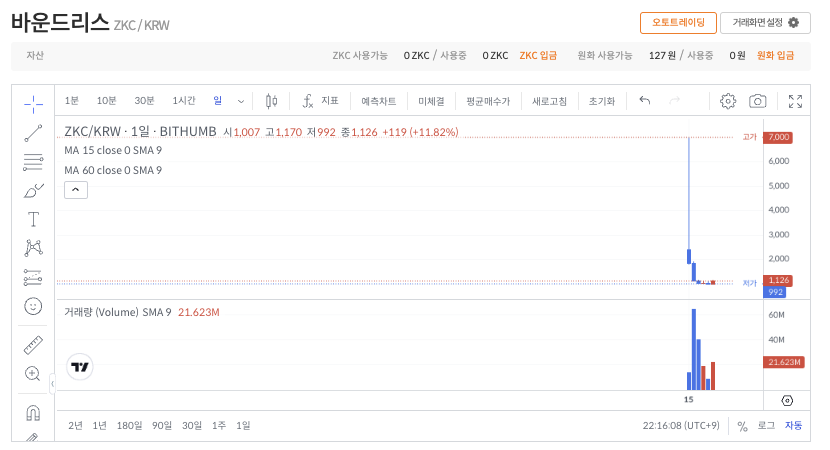
Task: Select the ruler measure tool
Action: point(33,345)
